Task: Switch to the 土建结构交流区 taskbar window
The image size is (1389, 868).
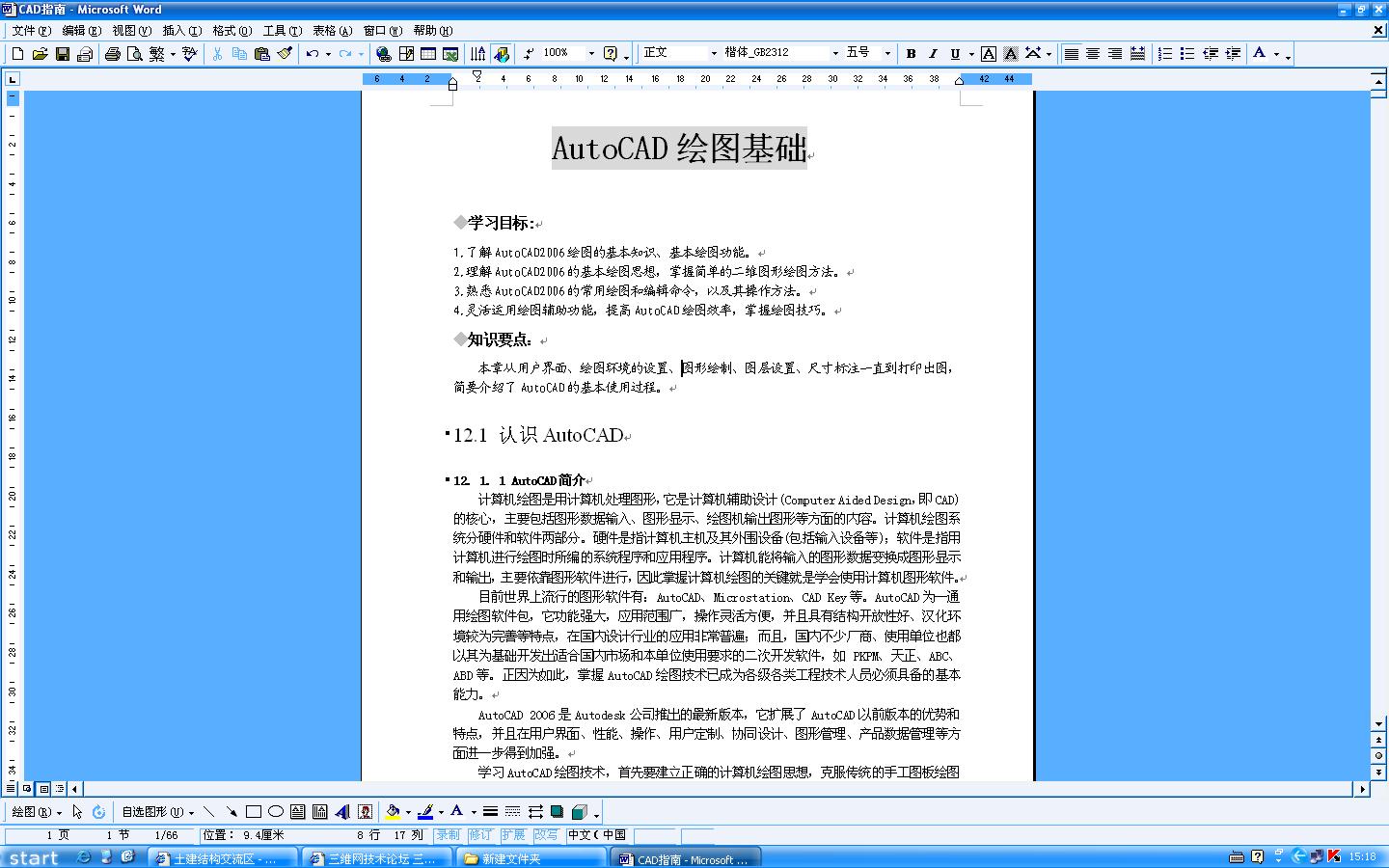Action: (225, 858)
